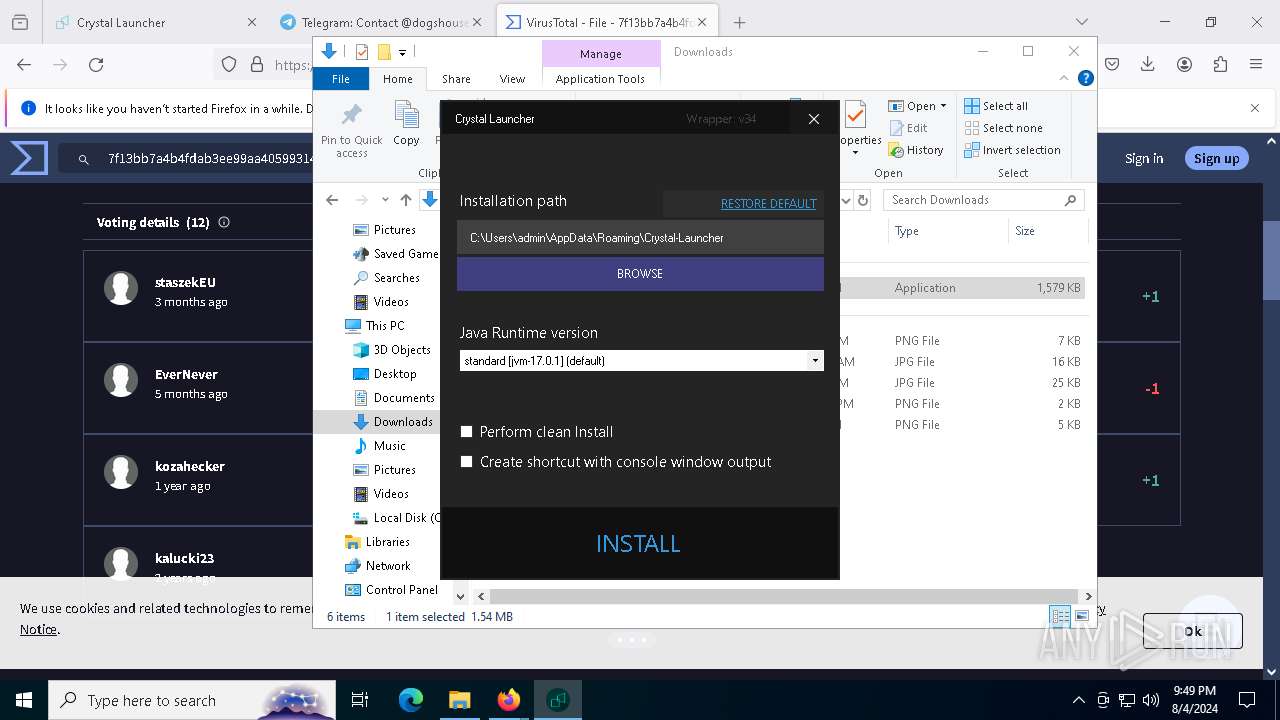Collapse the Explorer ribbon with chevron
The width and height of the screenshot is (1280, 720).
click(1064, 78)
